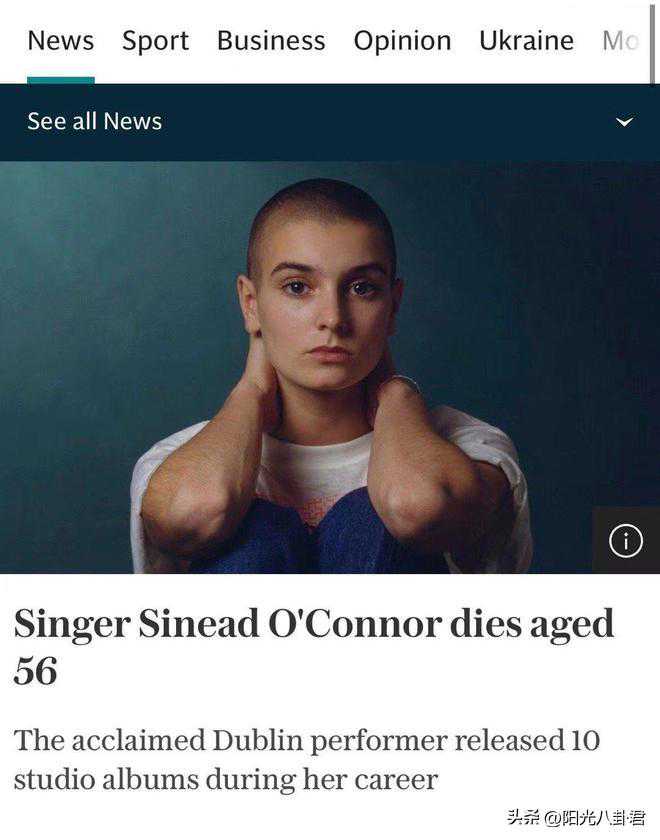The image size is (660, 840).
Task: Click the number 56 in the headline
Action: click(x=36, y=671)
